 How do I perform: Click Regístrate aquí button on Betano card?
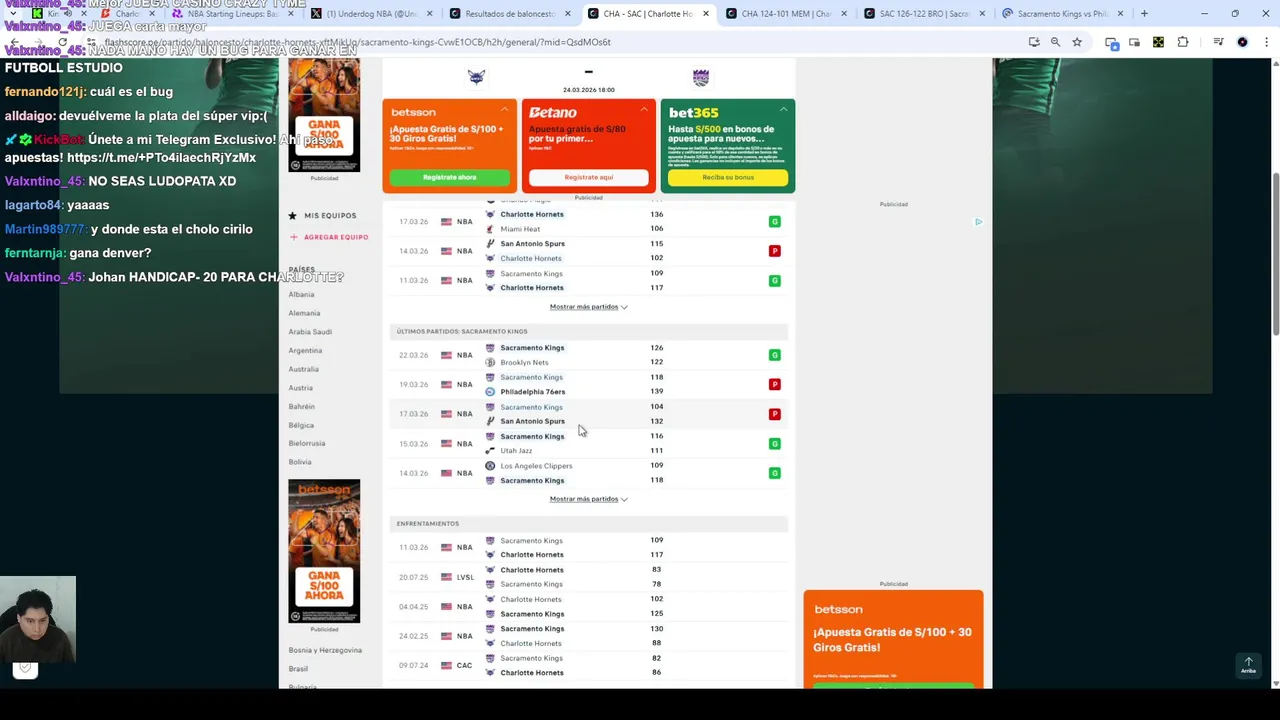[x=588, y=177]
